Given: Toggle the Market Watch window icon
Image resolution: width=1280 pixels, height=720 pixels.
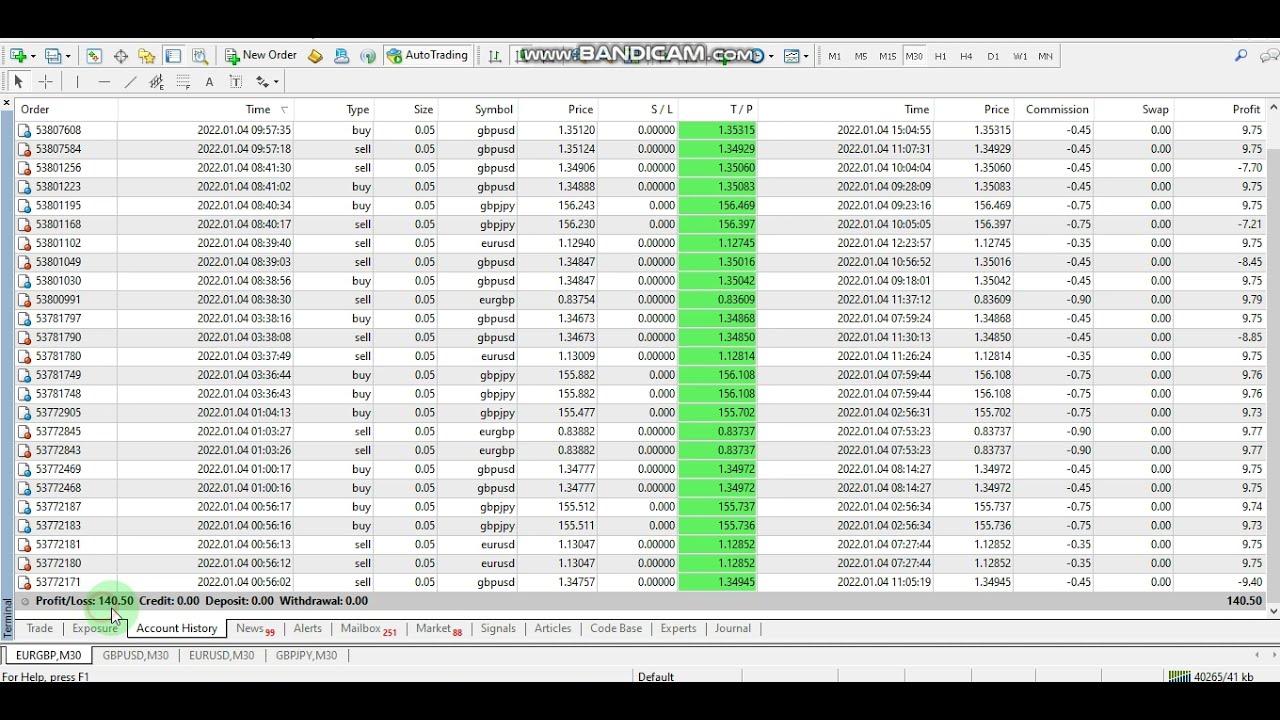Looking at the screenshot, I should point(94,56).
